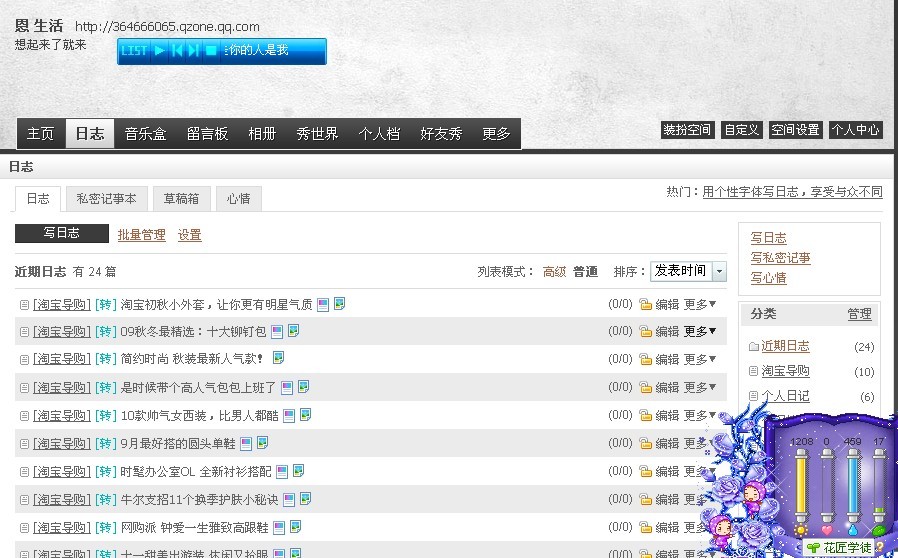Switch to 私密记事本 tab

(107, 199)
